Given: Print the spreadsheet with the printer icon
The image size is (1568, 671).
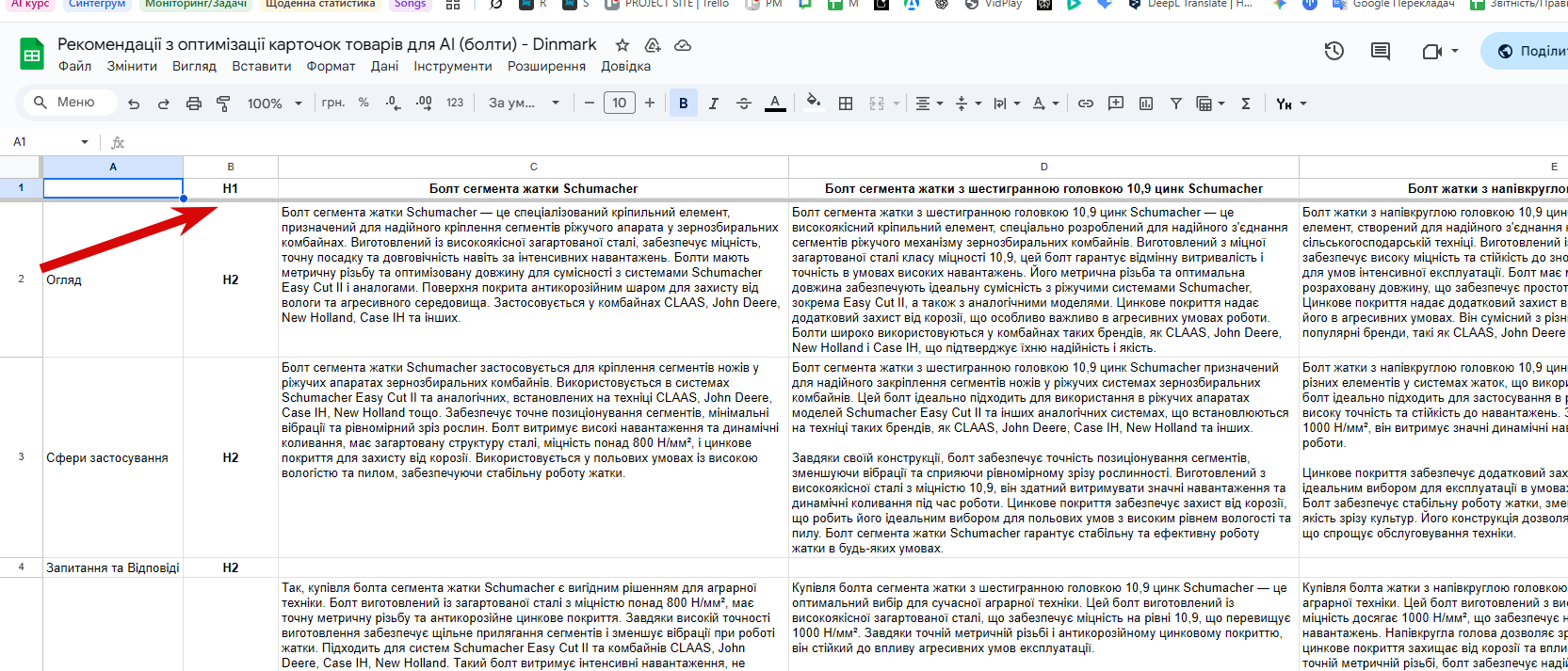Looking at the screenshot, I should pyautogui.click(x=194, y=104).
